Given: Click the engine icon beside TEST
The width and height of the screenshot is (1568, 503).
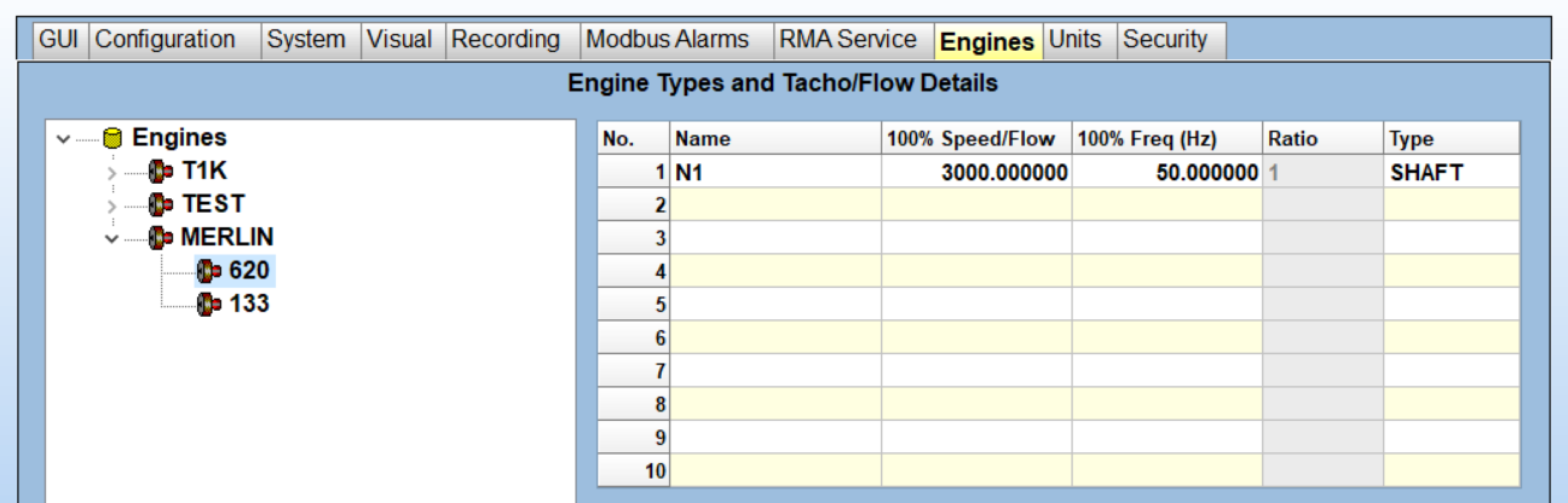Looking at the screenshot, I should 161,204.
